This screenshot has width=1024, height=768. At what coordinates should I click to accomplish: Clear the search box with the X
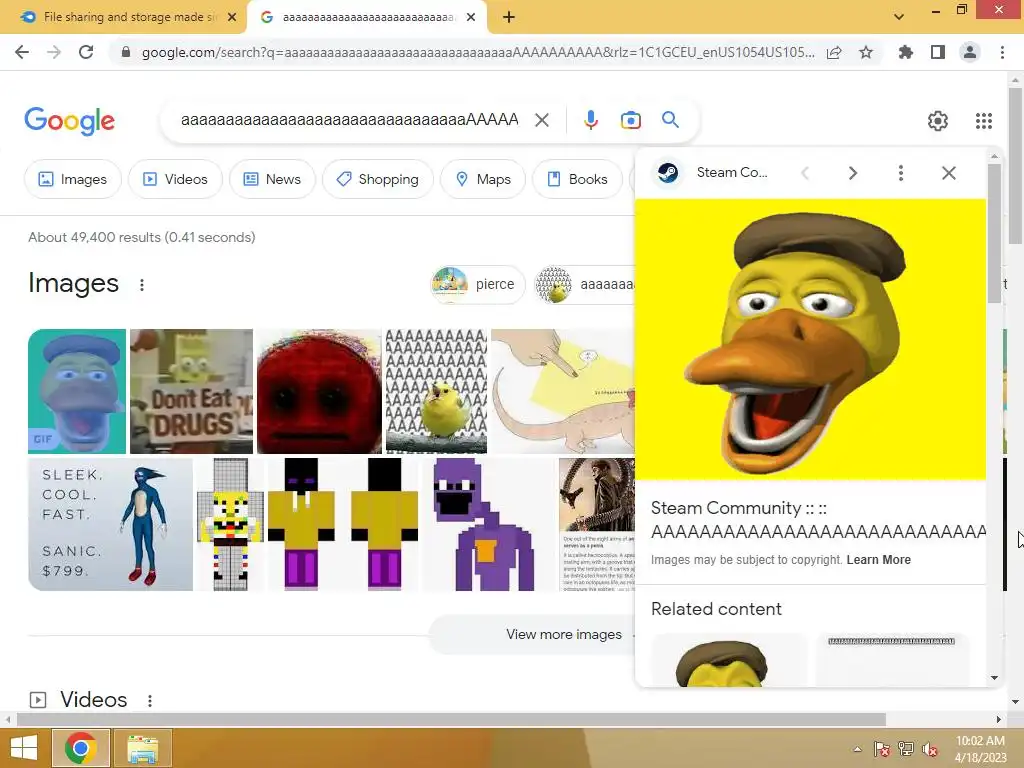click(x=541, y=120)
